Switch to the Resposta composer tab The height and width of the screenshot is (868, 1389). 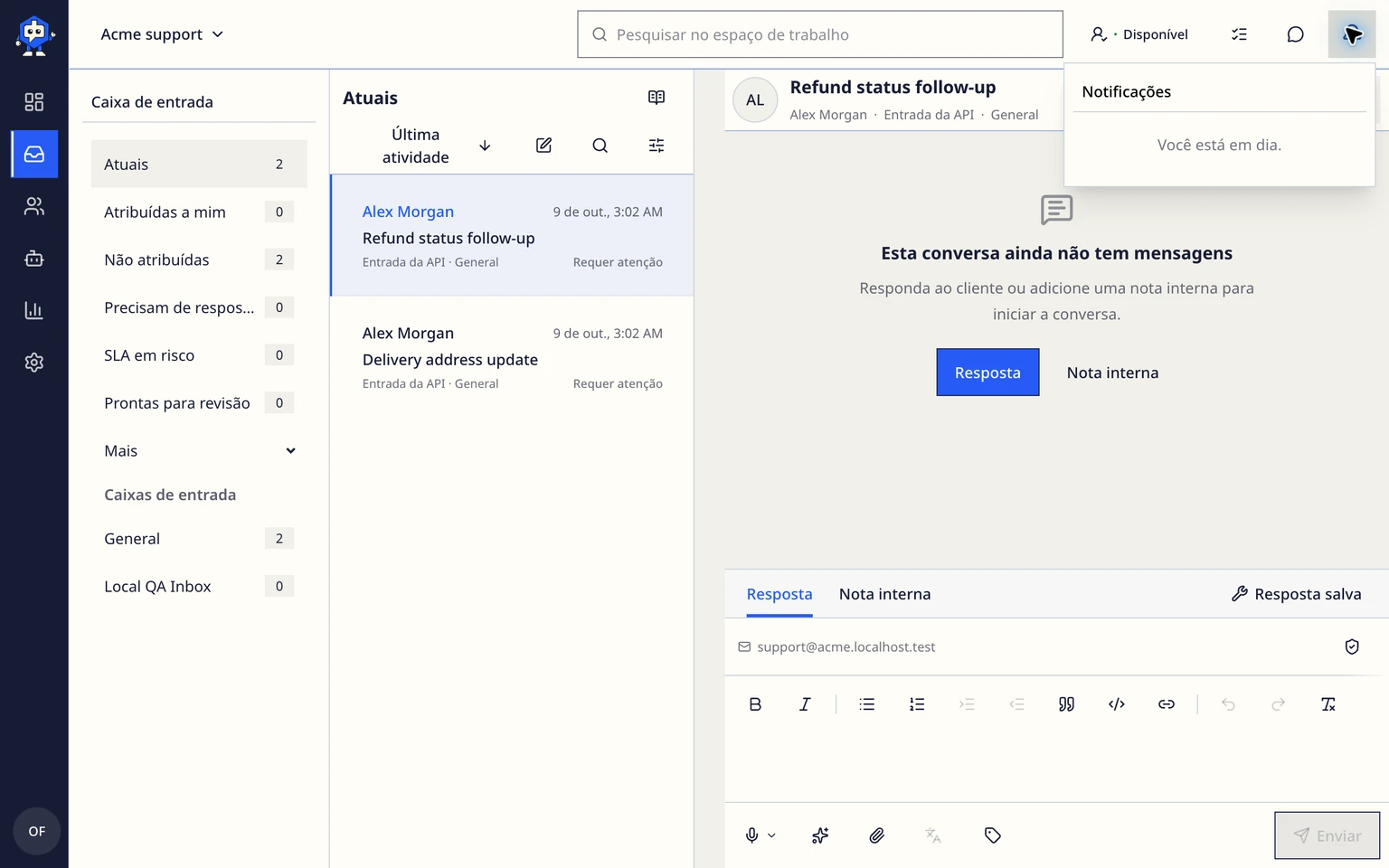(780, 594)
